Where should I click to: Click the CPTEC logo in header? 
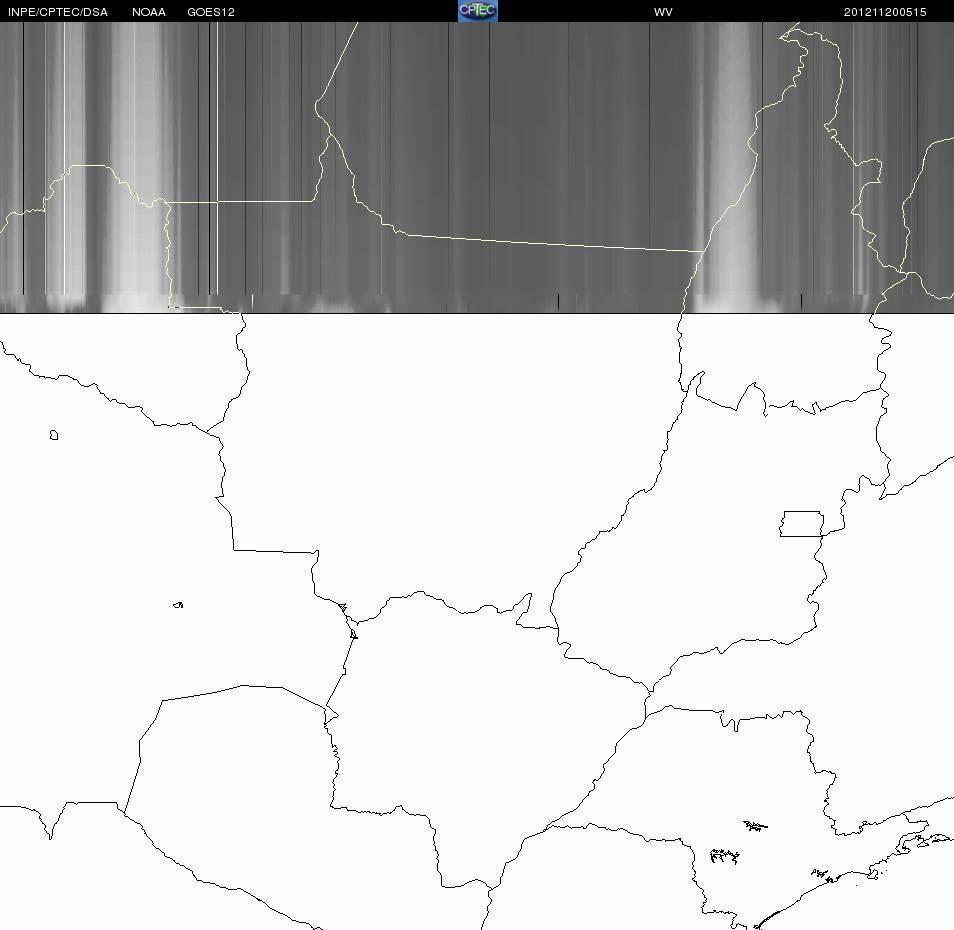pos(478,11)
